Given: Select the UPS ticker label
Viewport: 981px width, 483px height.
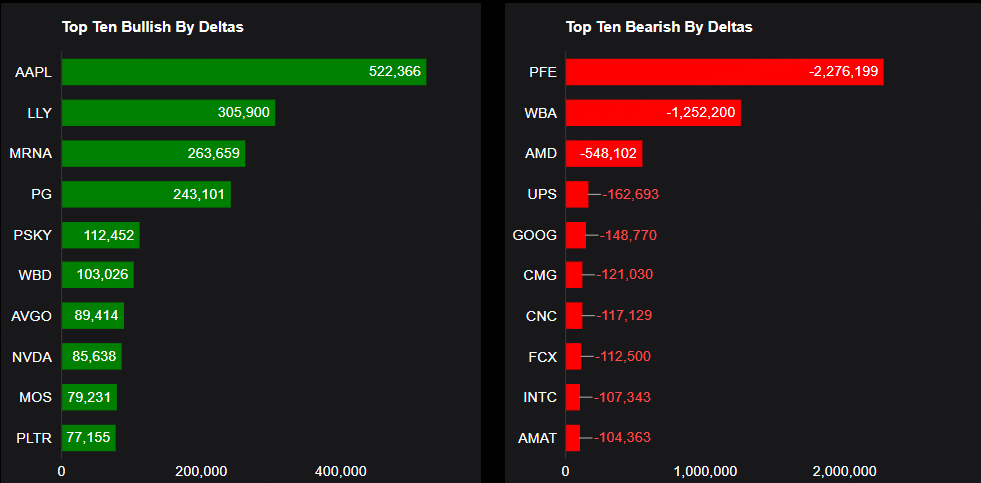Looking at the screenshot, I should pos(542,195).
